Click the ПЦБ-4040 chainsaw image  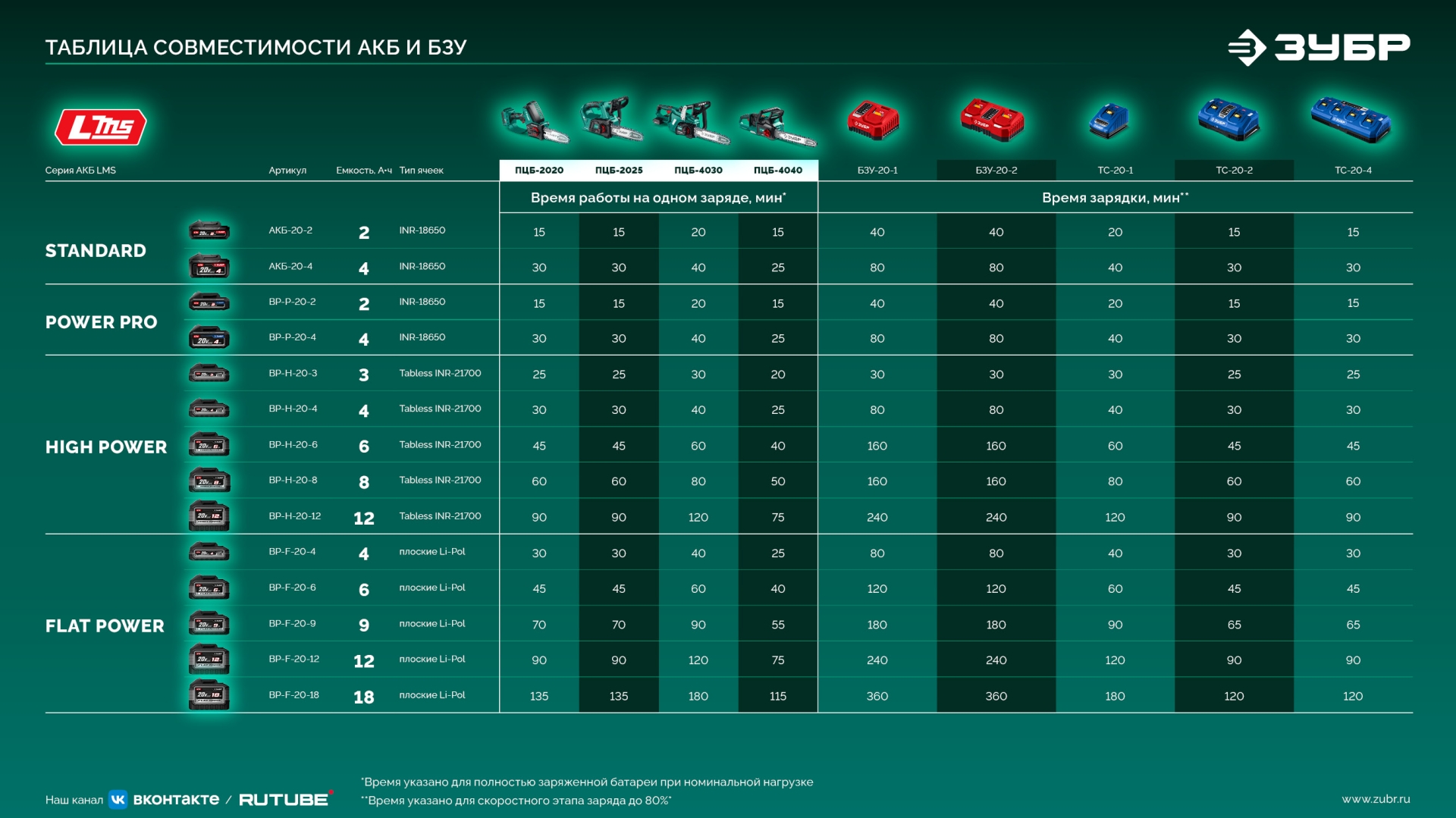coord(778,126)
